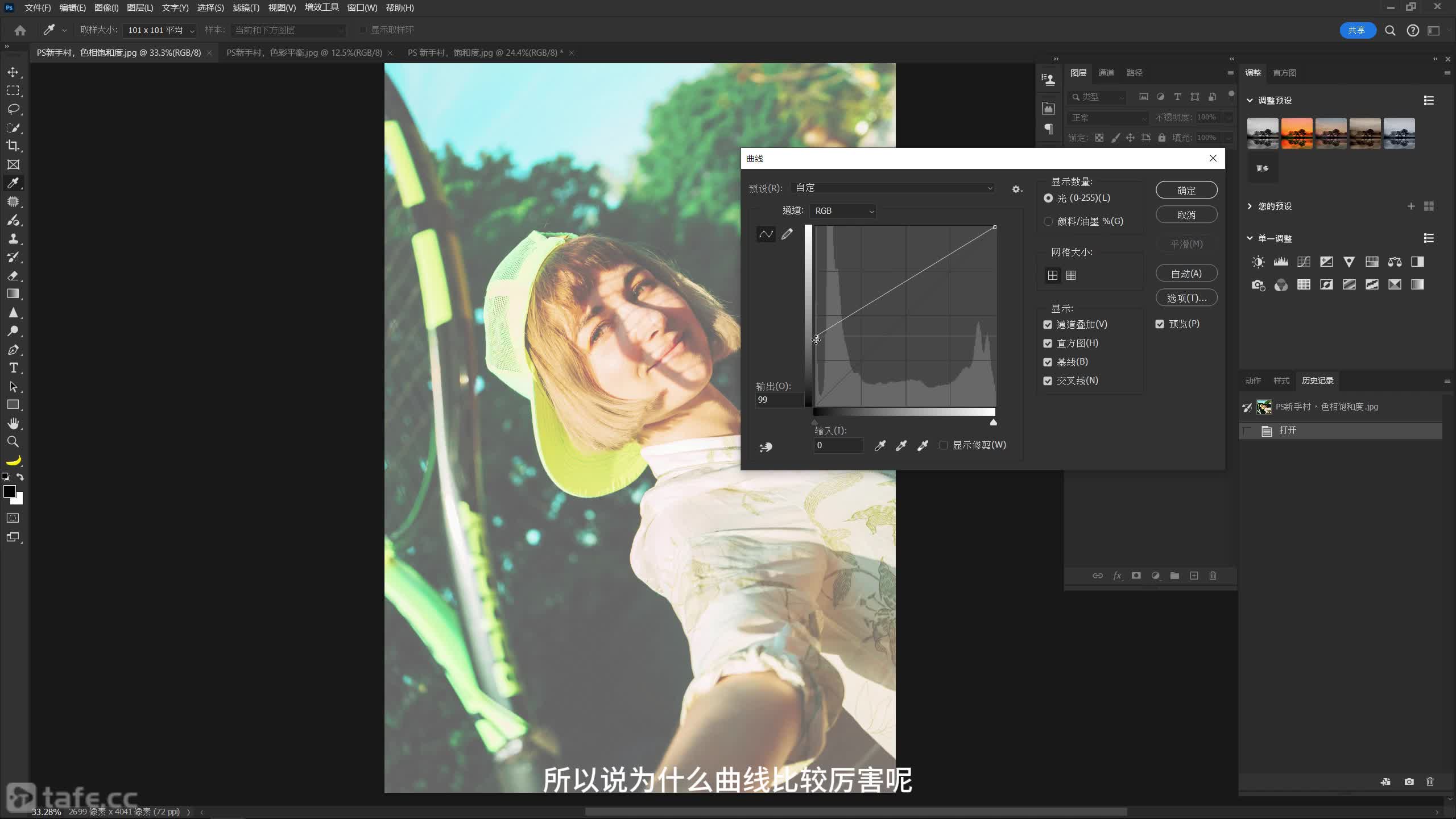
Task: Switch to the 色彩平衡.jpg document tab
Action: (304, 53)
